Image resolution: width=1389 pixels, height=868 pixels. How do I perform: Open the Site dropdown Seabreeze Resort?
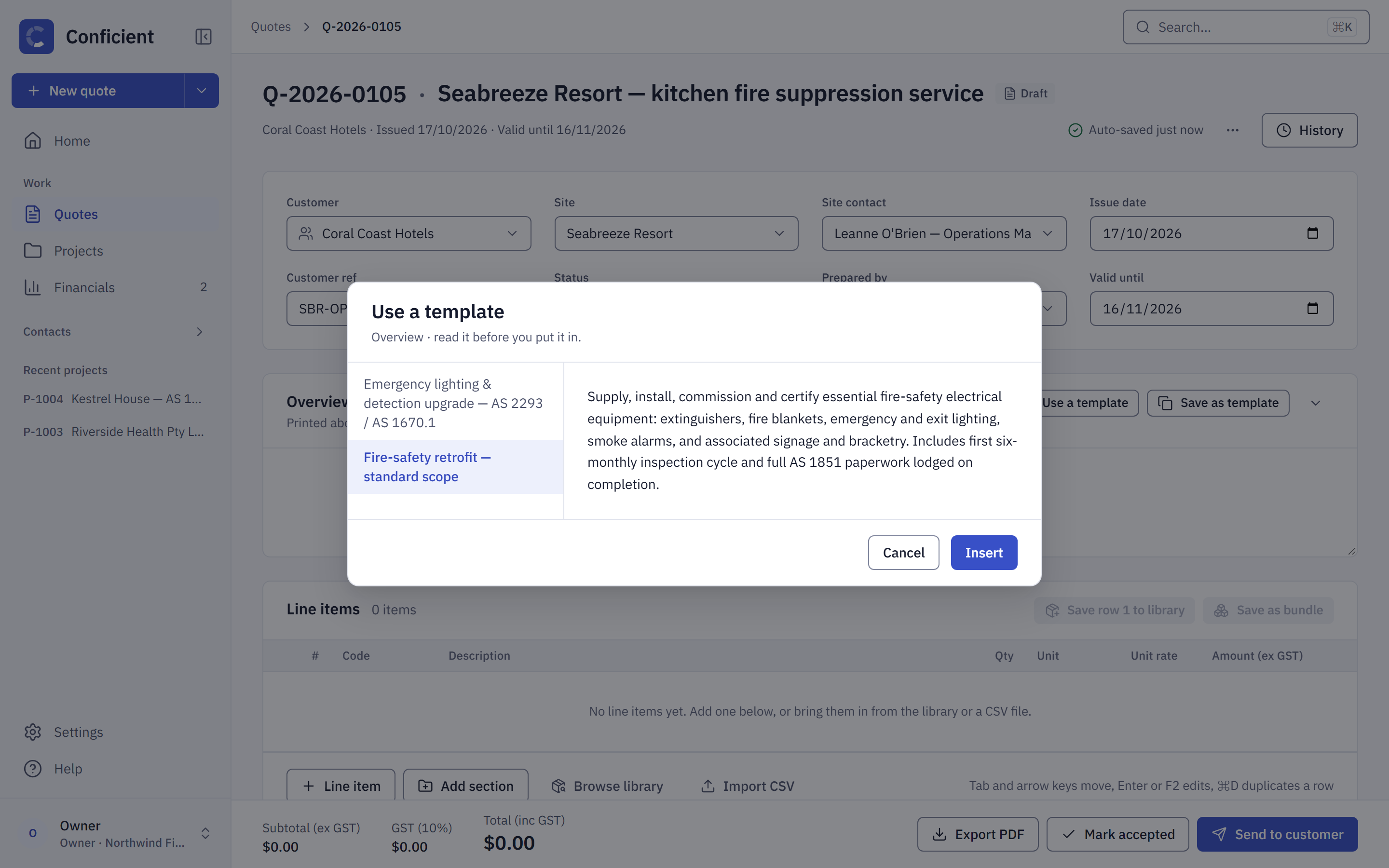coord(676,234)
